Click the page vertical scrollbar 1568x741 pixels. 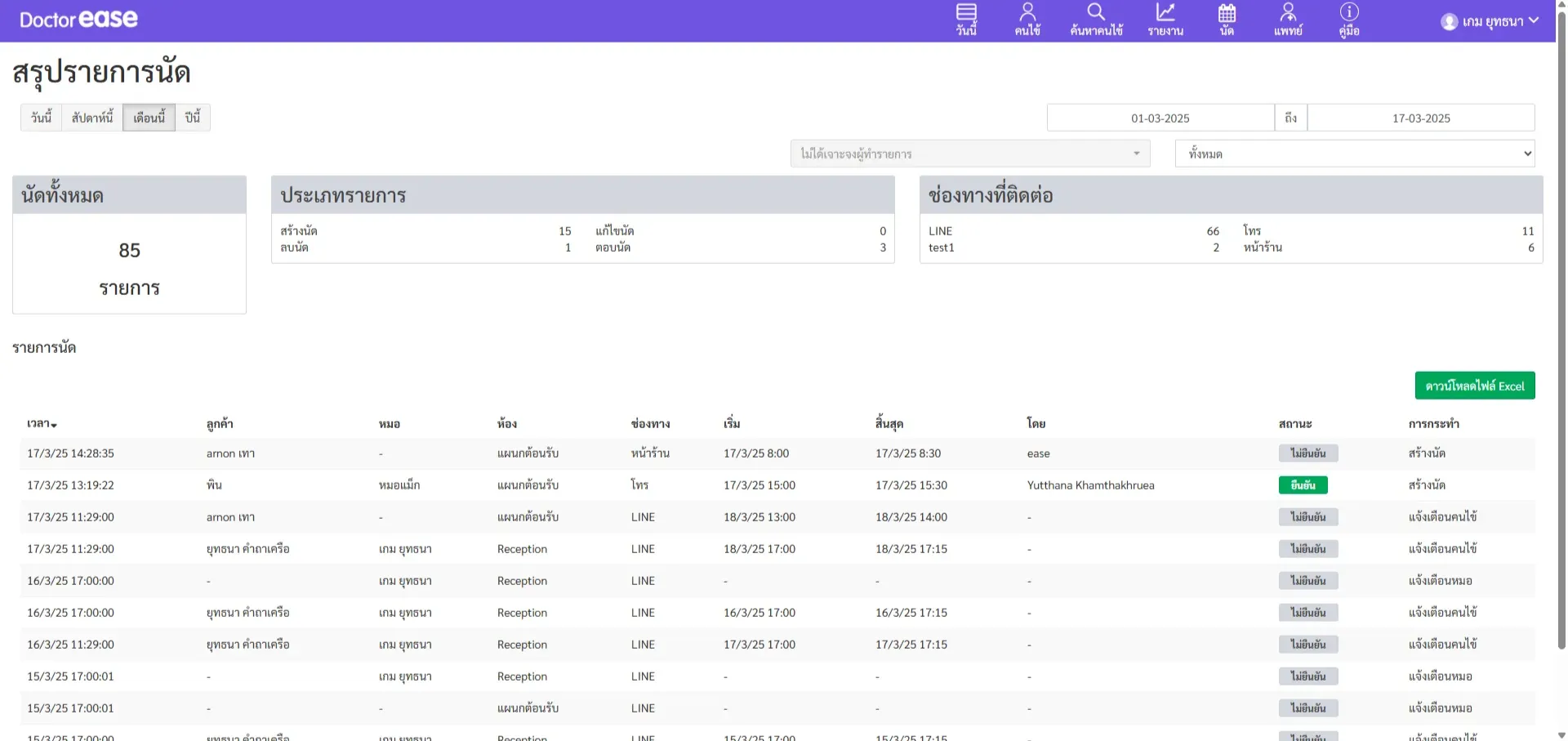(1561, 327)
